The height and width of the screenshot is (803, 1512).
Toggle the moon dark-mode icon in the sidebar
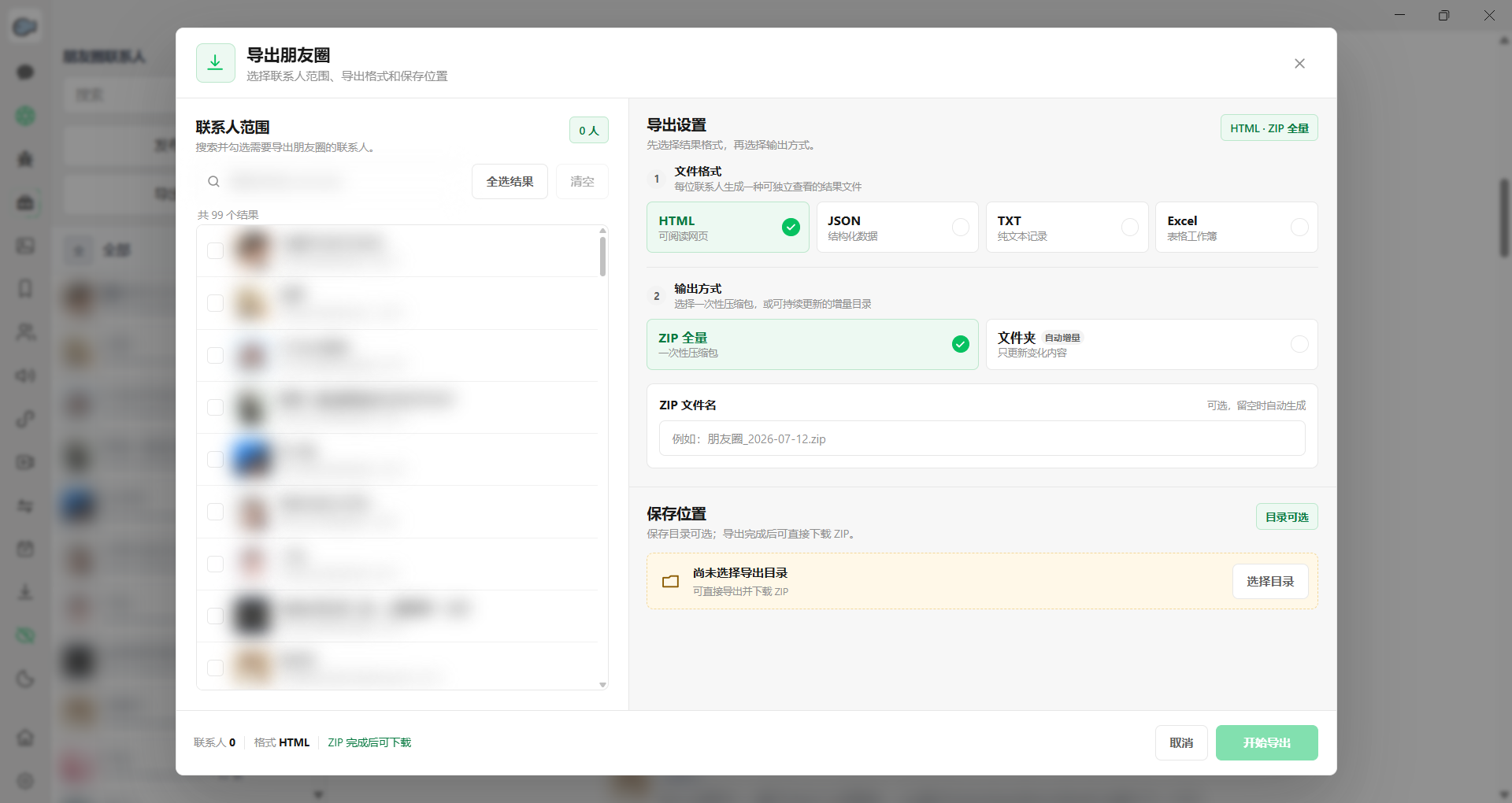25,679
